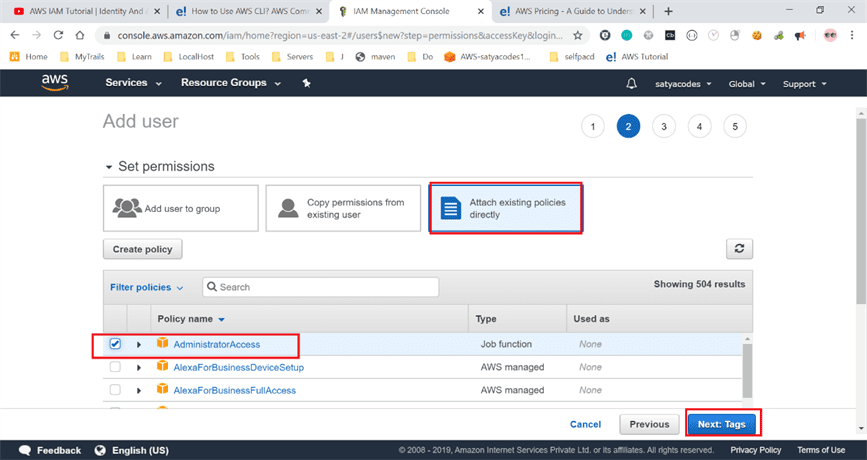
Task: Expand the AdministratorAccess policy row details
Action: click(139, 344)
